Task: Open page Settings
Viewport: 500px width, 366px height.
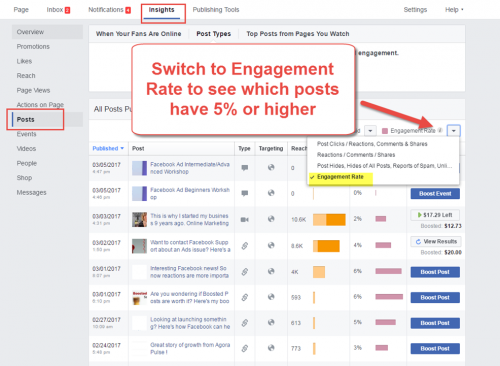Action: 415,10
